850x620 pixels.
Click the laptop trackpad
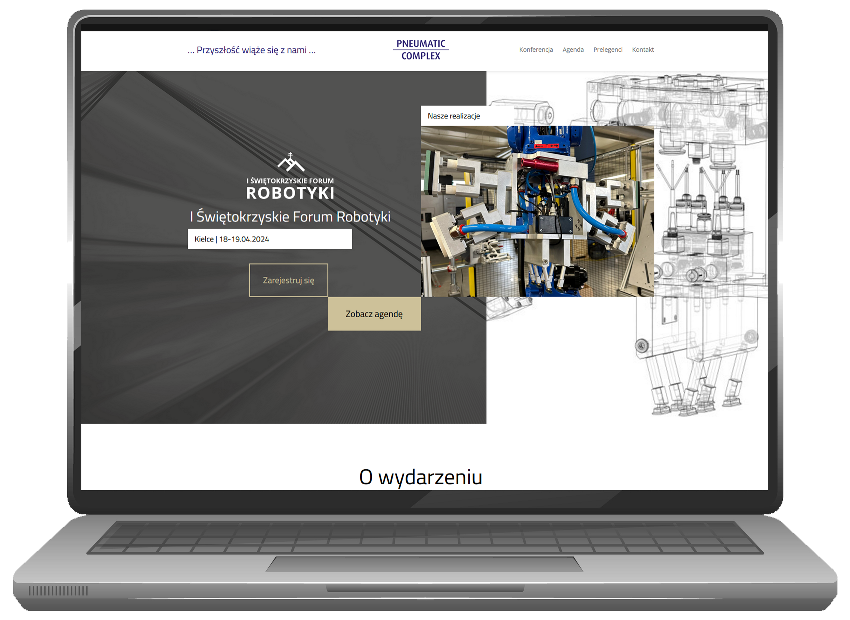[424, 564]
